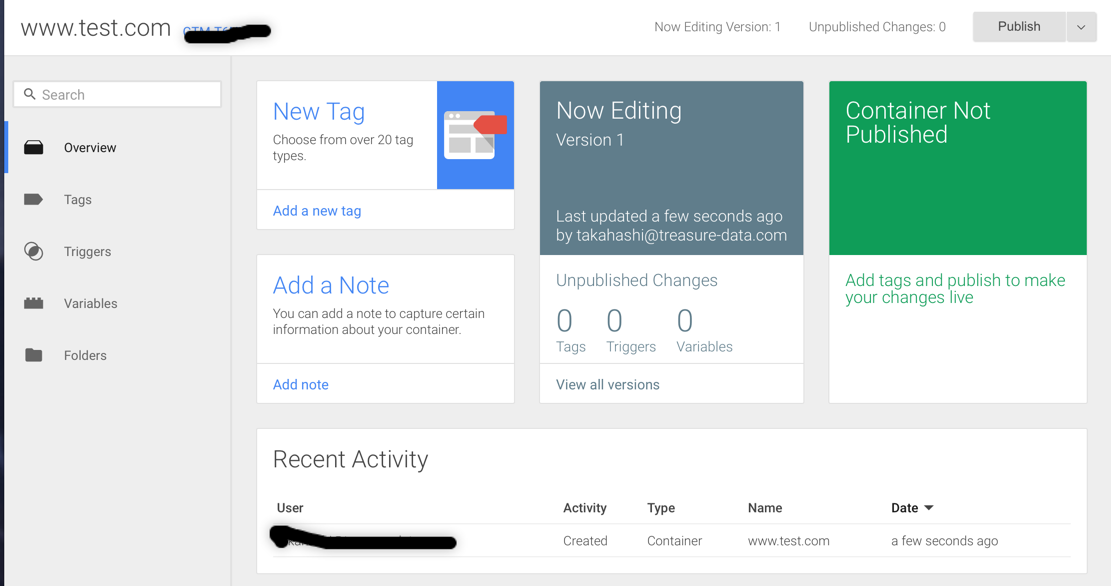Image resolution: width=1111 pixels, height=586 pixels.
Task: Click the www.test.com container title
Action: tap(96, 28)
